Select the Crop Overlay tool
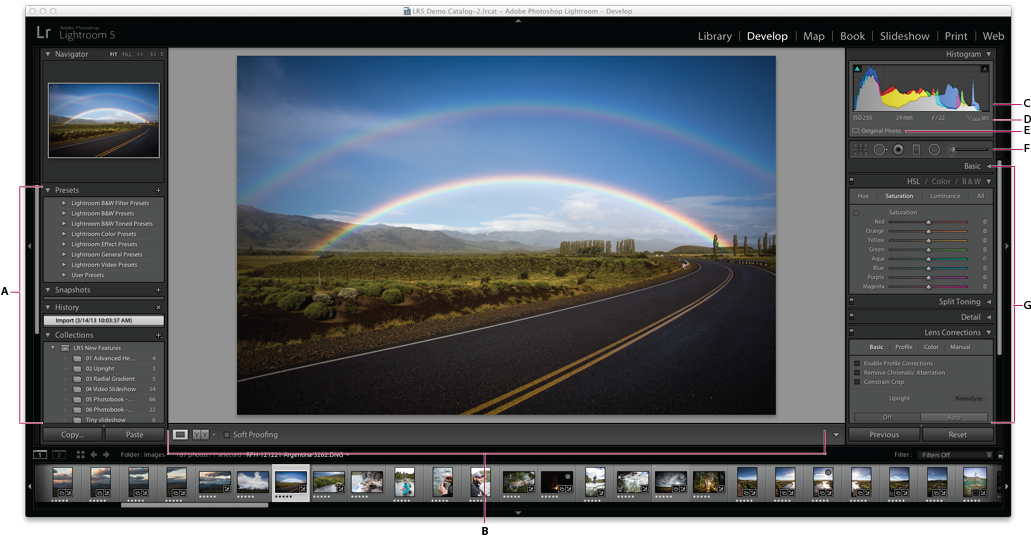Screen dimensions: 1031x538 pyautogui.click(x=861, y=150)
